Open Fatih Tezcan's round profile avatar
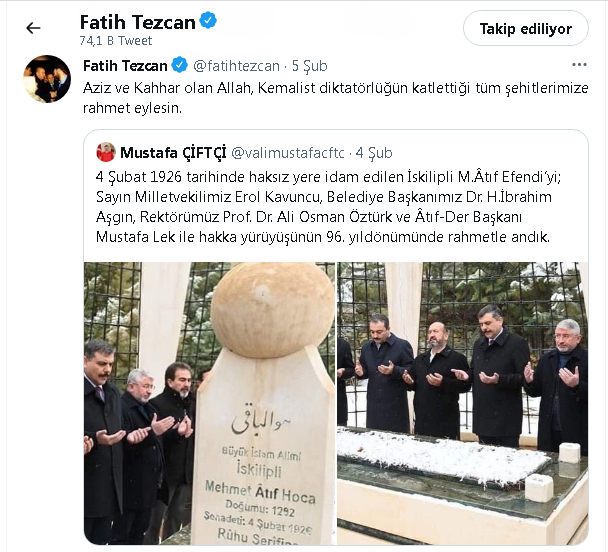Image resolution: width=608 pixels, height=552 pixels. pyautogui.click(x=47, y=79)
